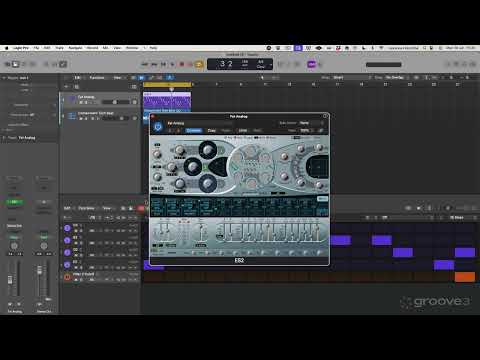Click the yellow cycle range in ruler
The width and height of the screenshot is (480, 360).
167,84
